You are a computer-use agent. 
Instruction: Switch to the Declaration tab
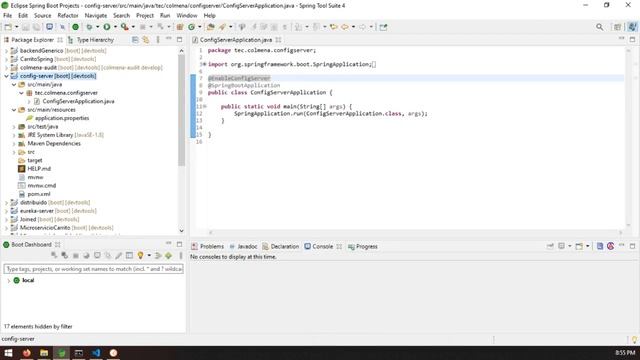[x=280, y=246]
